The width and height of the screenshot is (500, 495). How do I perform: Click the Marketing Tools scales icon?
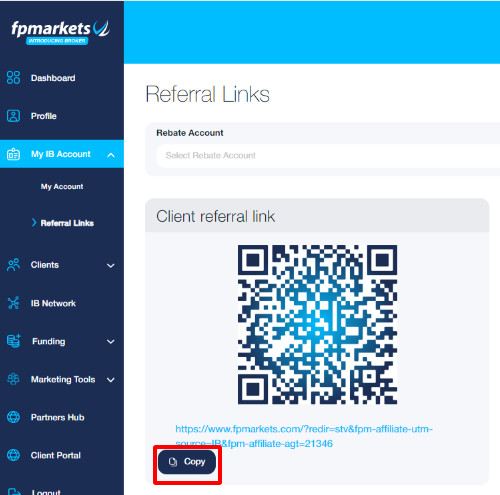(x=13, y=379)
